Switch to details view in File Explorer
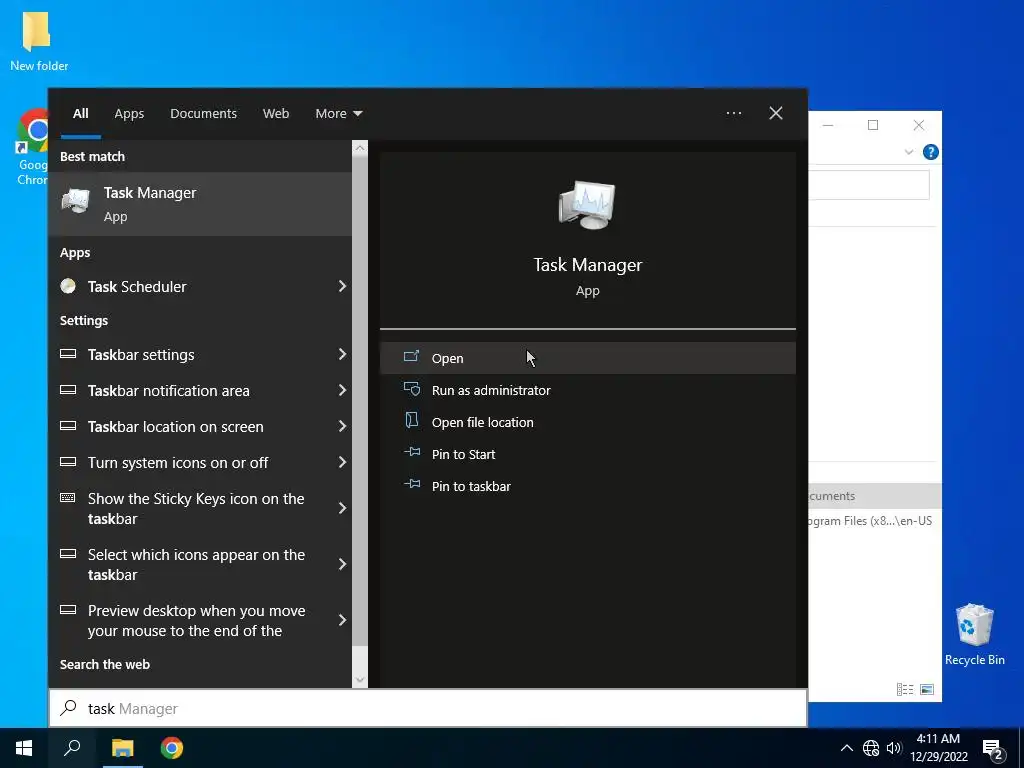This screenshot has width=1024, height=768. tap(904, 690)
